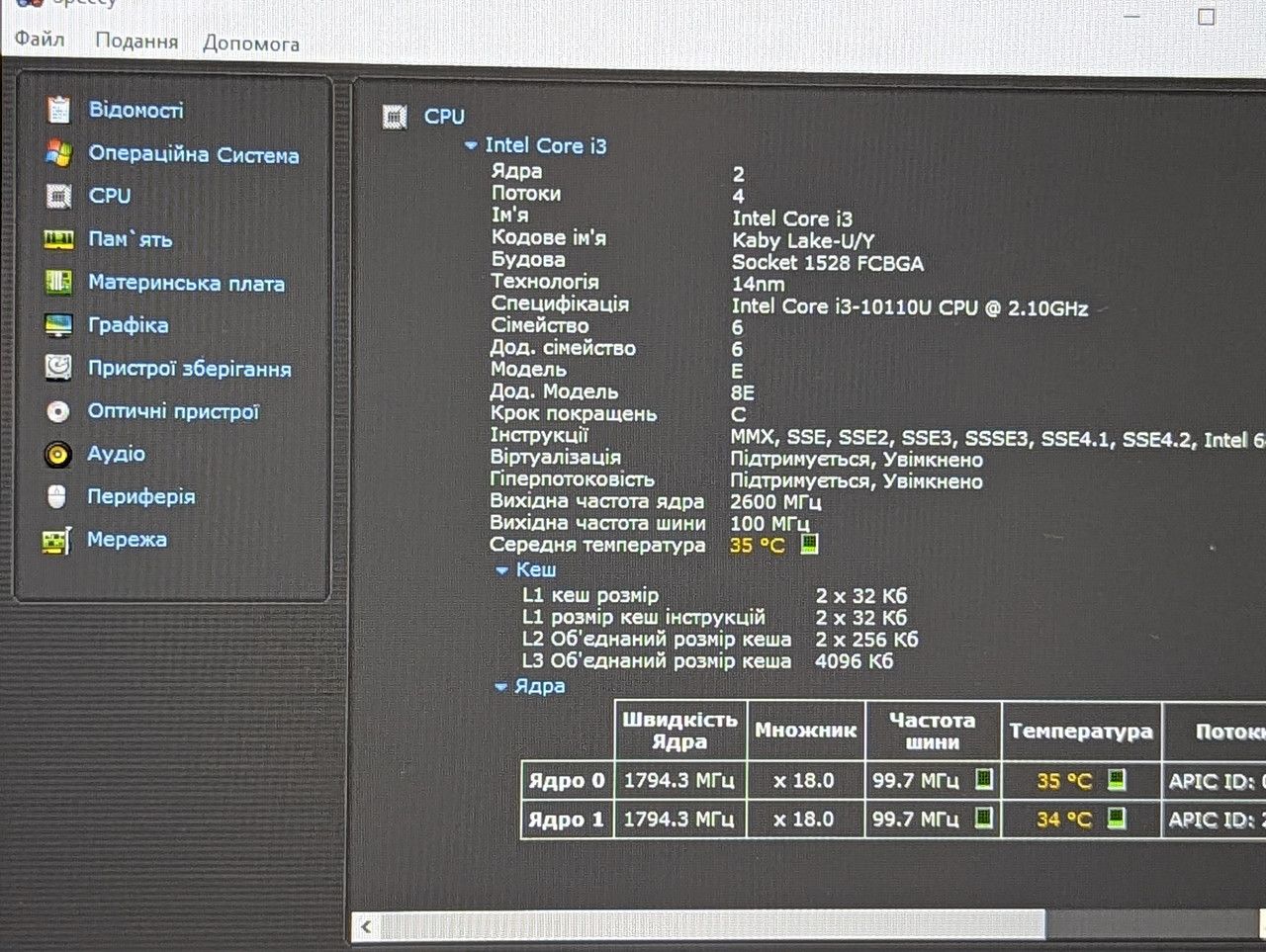1266x952 pixels.
Task: Click the Socket 1528 FCBGA value
Action: [x=828, y=263]
